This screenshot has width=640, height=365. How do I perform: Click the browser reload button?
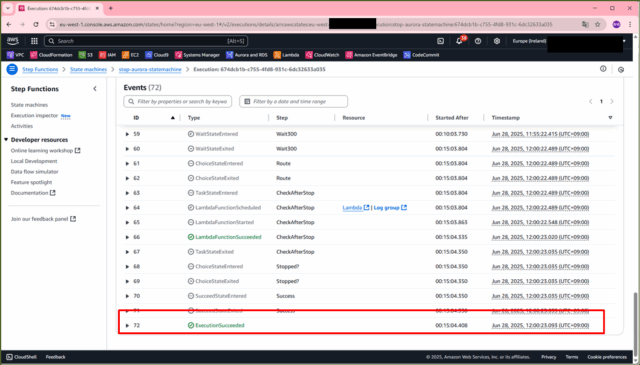pyautogui.click(x=36, y=24)
